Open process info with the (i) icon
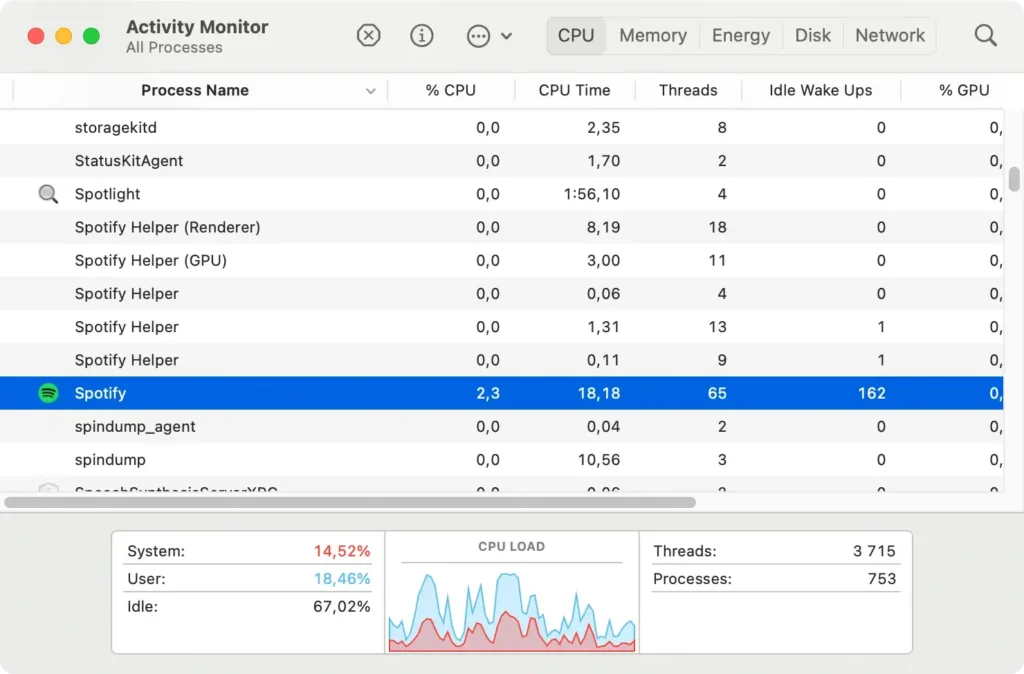The width and height of the screenshot is (1024, 674). tap(422, 36)
